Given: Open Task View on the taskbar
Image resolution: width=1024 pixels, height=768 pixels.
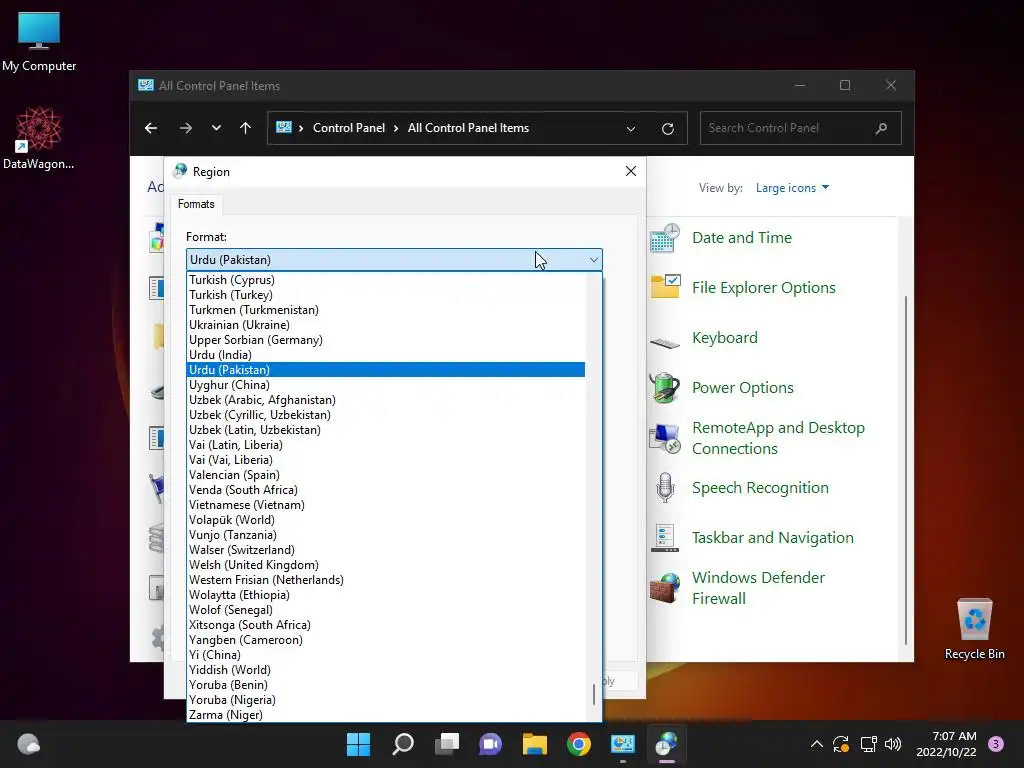Looking at the screenshot, I should pyautogui.click(x=447, y=744).
